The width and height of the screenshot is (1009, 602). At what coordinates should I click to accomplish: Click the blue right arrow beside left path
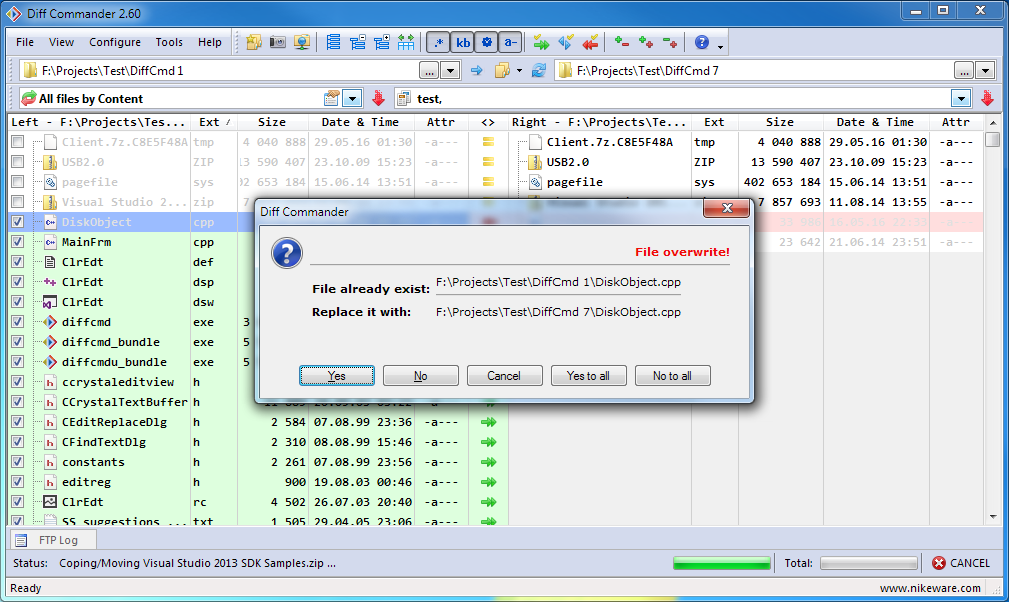pos(476,70)
